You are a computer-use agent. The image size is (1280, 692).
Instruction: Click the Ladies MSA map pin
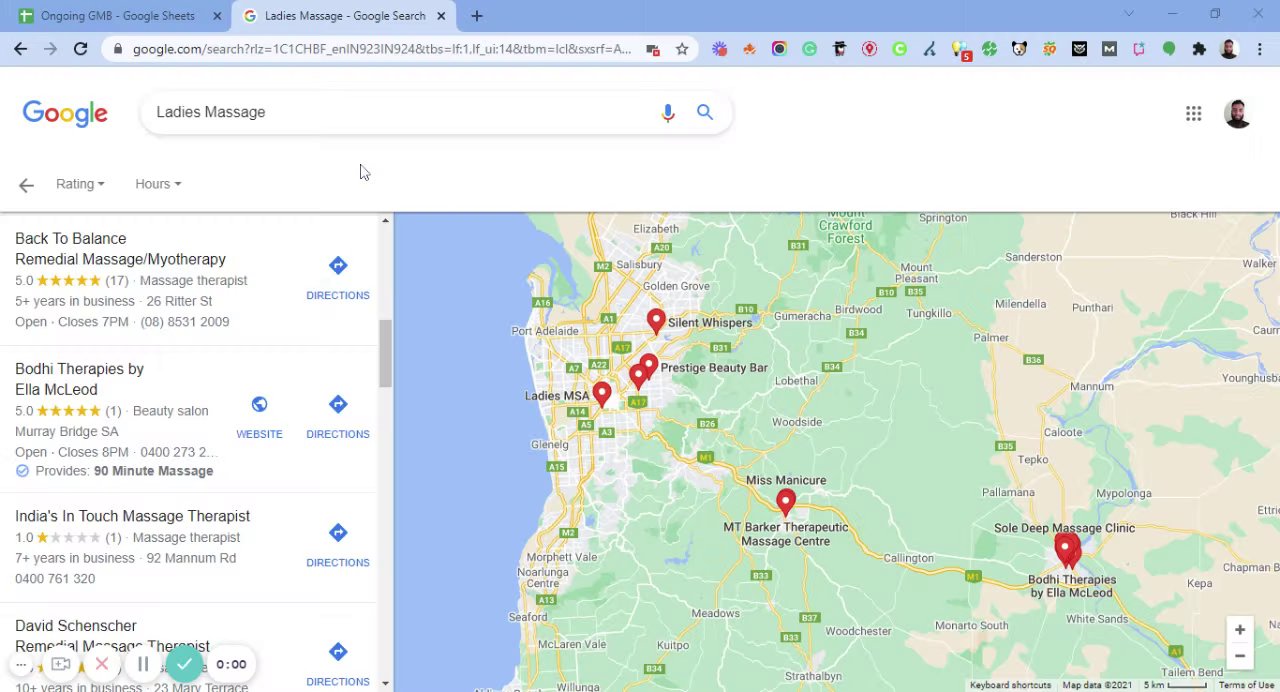601,394
